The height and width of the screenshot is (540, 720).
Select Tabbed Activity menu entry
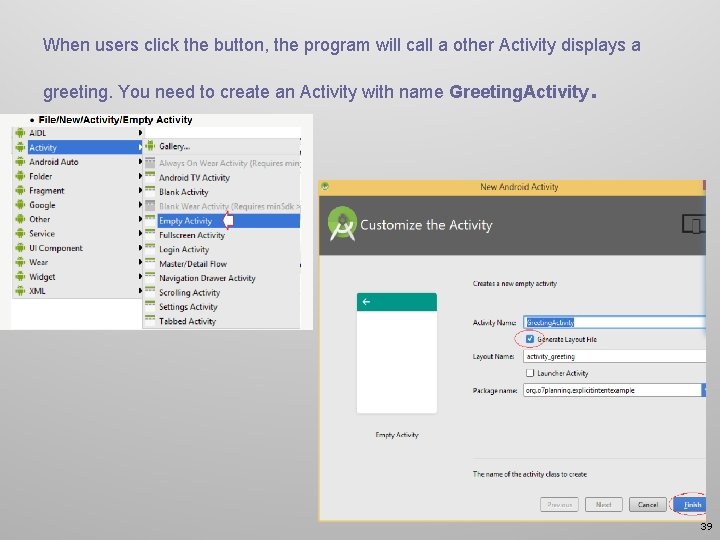point(222,321)
